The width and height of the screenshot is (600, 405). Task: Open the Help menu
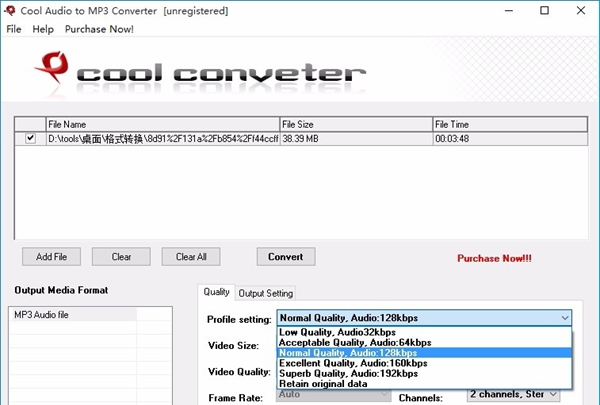pyautogui.click(x=43, y=29)
